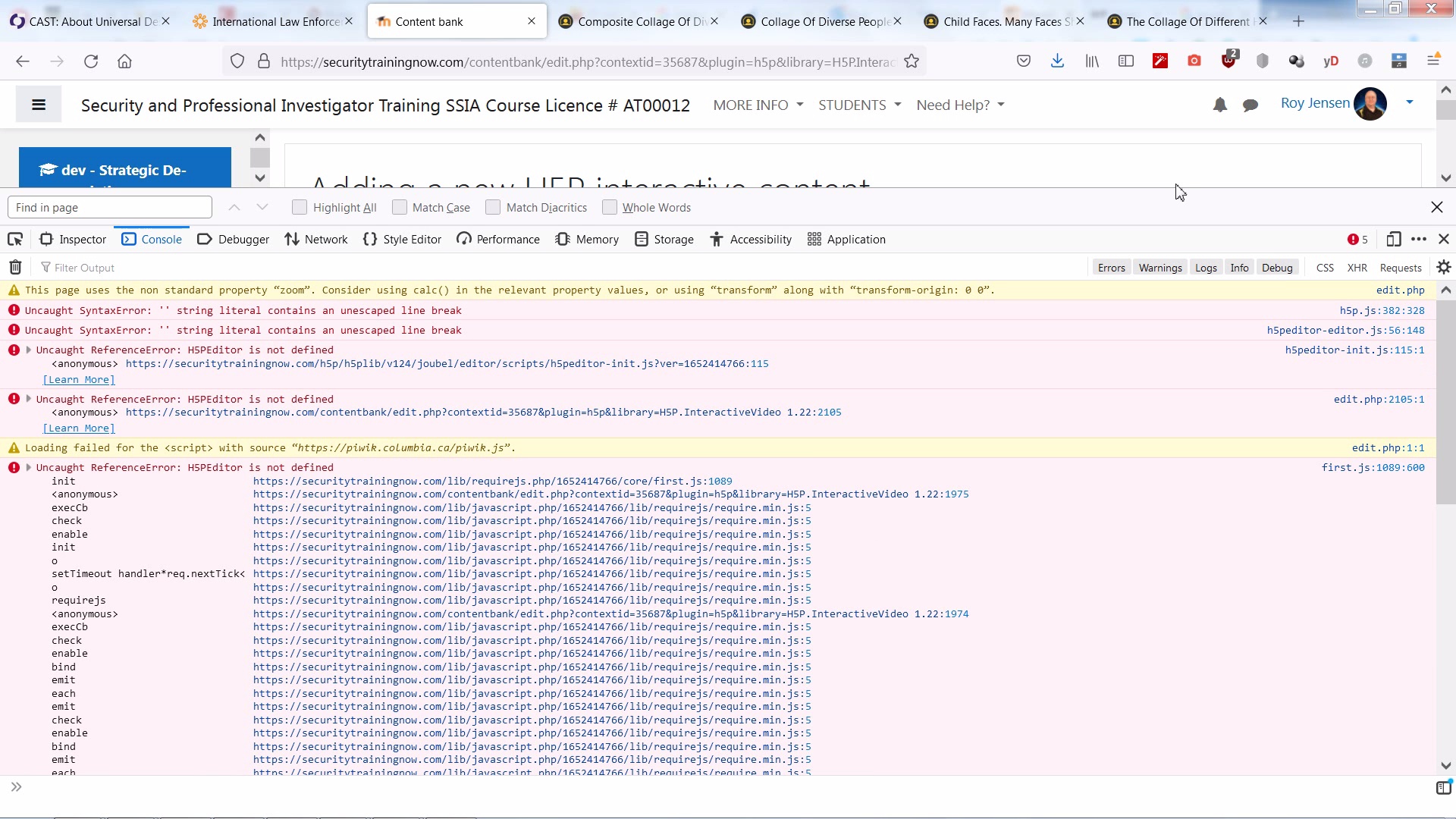The image size is (1456, 819).
Task: Open the first.js:1089:600 source link
Action: click(1373, 467)
